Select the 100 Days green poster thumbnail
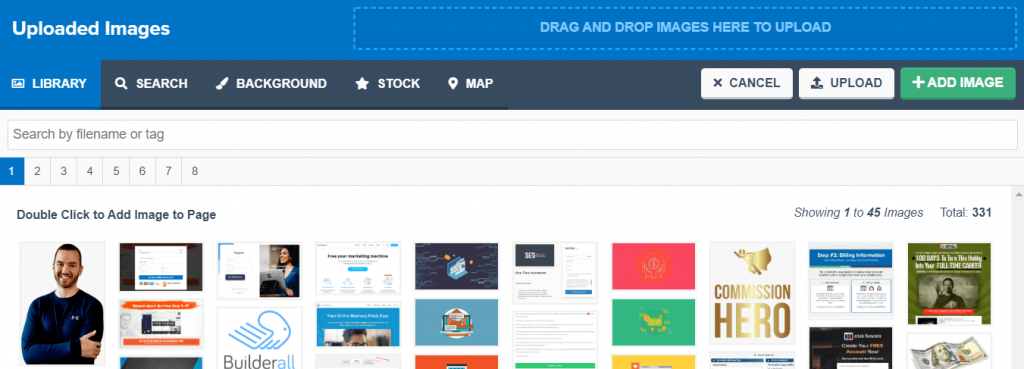 pos(949,283)
